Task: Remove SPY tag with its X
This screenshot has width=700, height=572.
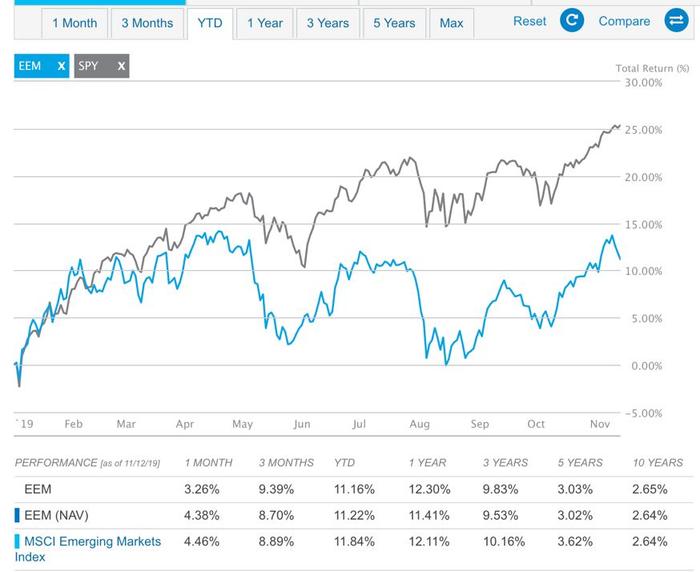Action: click(121, 66)
